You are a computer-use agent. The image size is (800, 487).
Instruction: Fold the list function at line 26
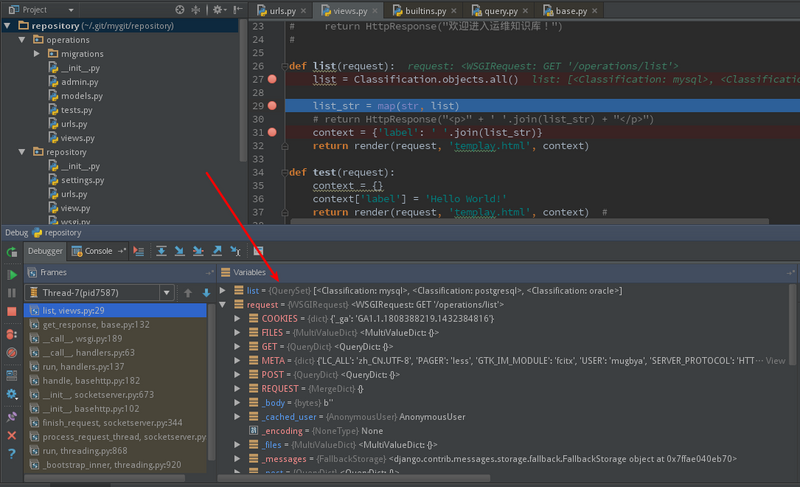pos(285,66)
